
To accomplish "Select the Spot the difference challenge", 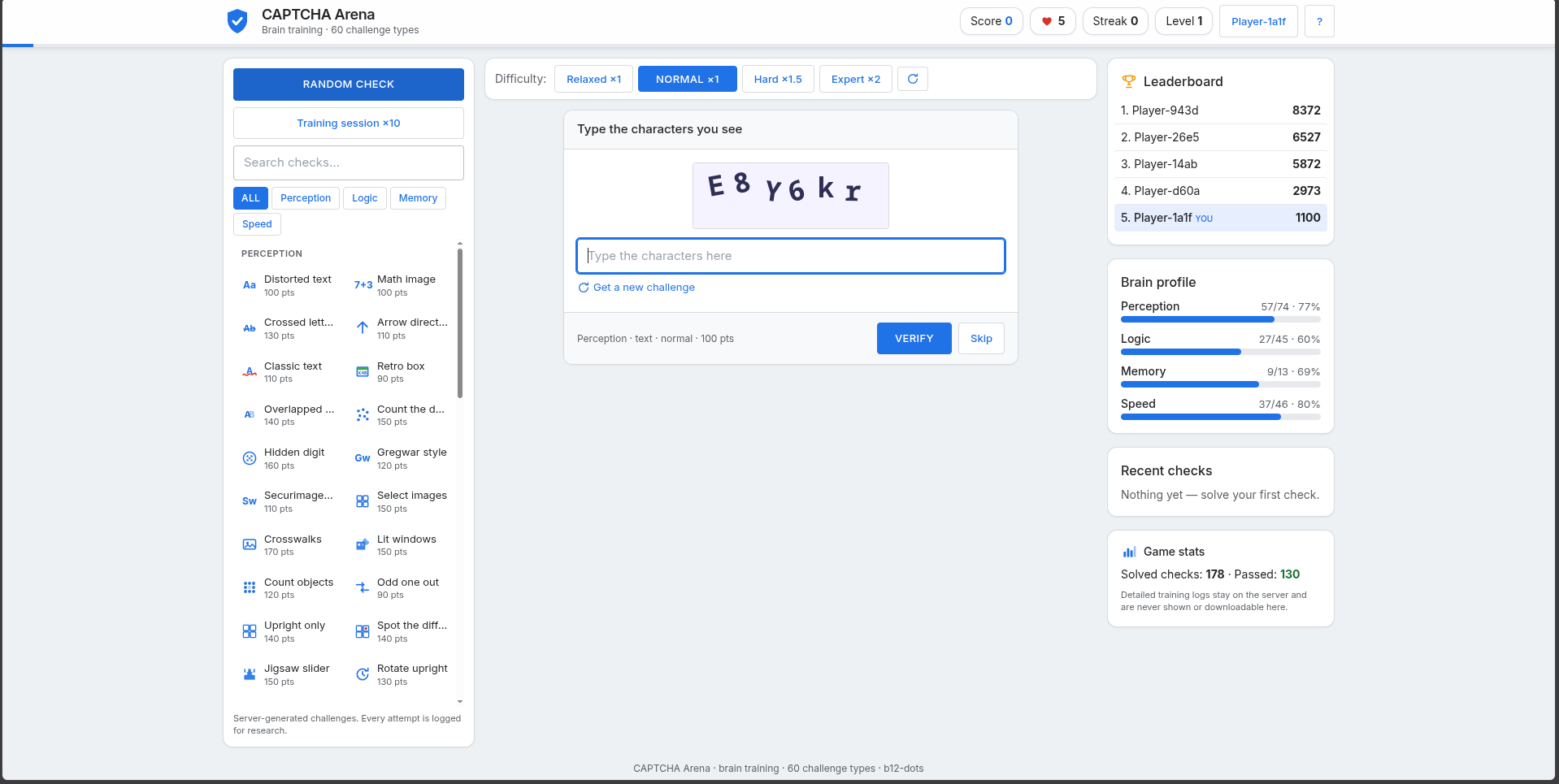I will [x=402, y=631].
